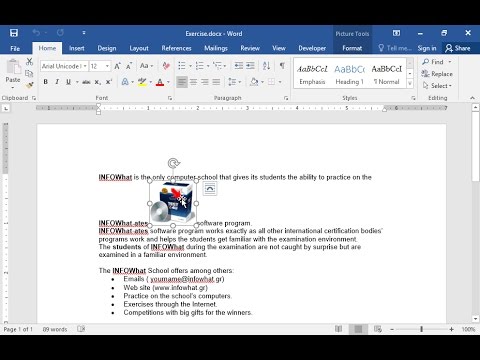Open Layout Options icon beside the picture
480x360 pixels.
tap(210, 189)
